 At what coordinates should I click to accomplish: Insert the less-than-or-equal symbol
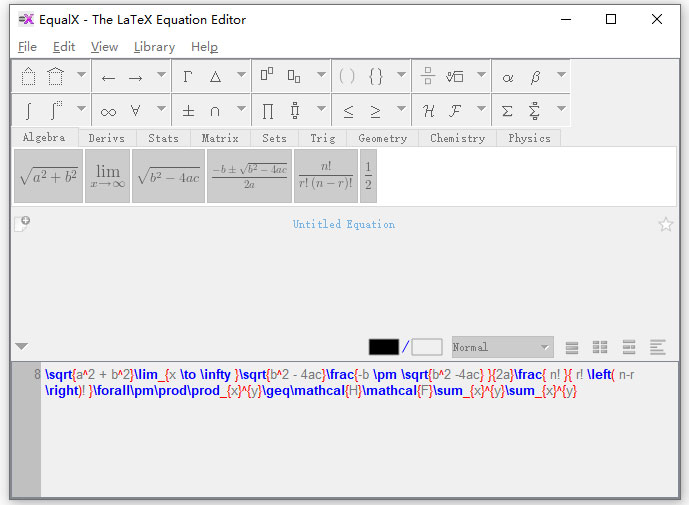point(348,112)
